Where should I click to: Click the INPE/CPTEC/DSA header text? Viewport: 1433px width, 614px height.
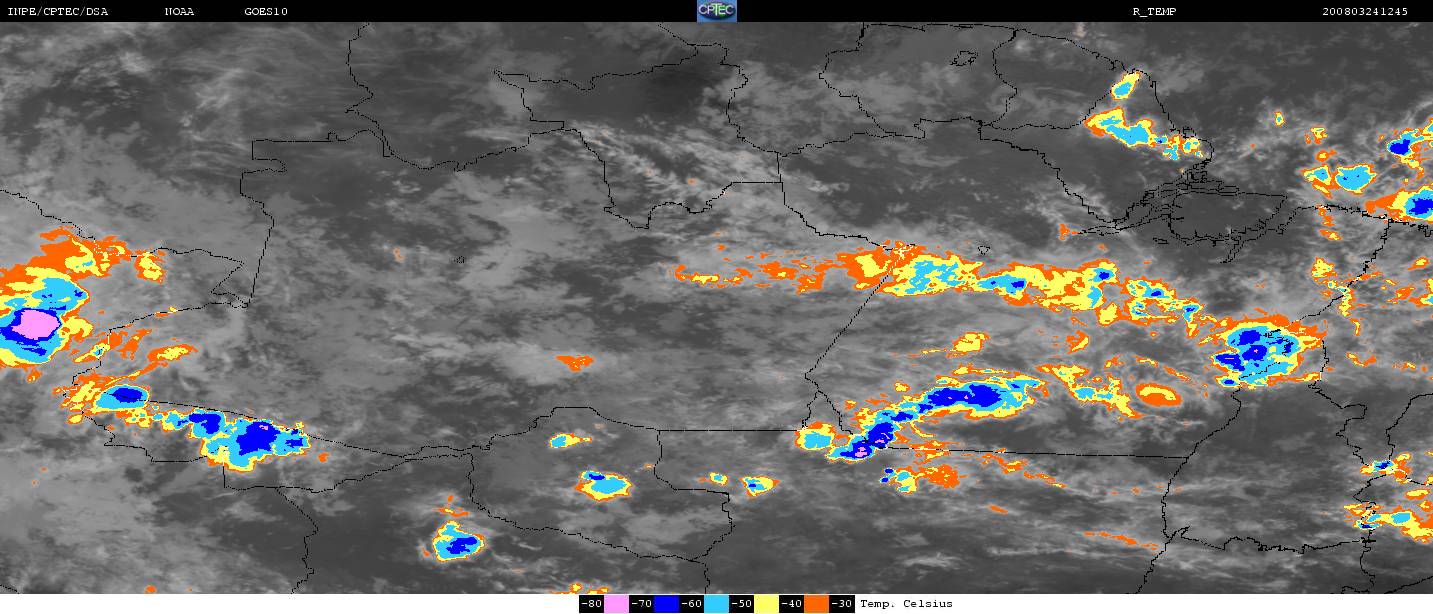[57, 11]
